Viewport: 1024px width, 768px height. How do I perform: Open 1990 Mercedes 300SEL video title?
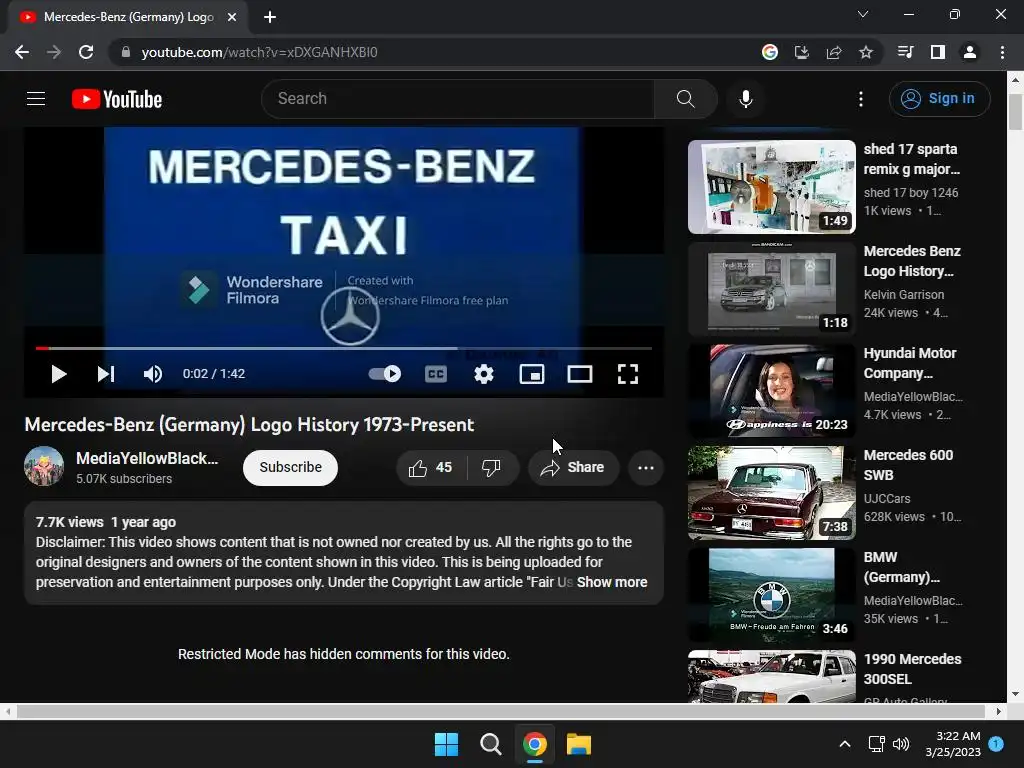[x=912, y=669]
